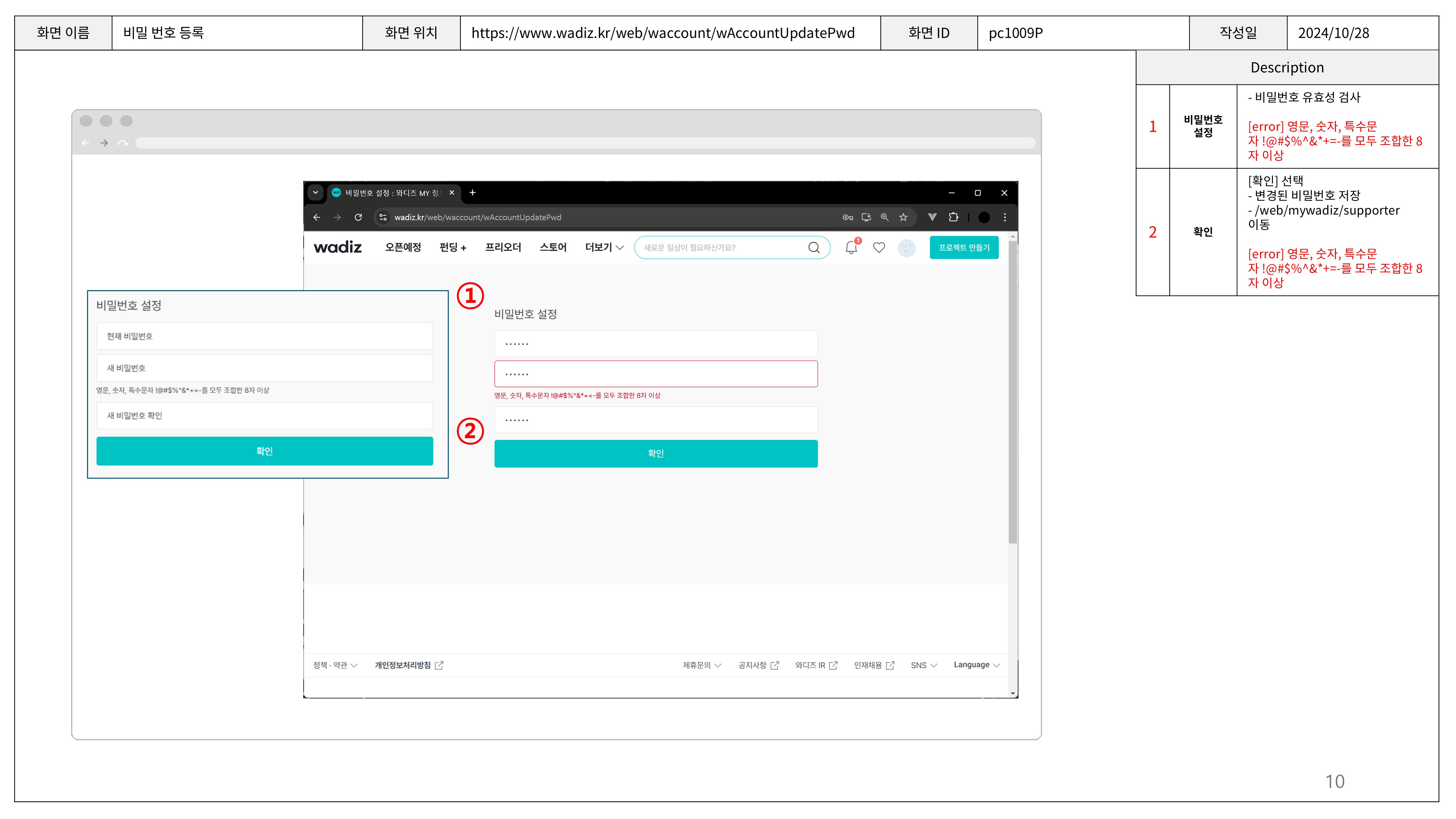Open 개인정보처리방침 link
This screenshot has height=819, width=1456.
click(408, 665)
